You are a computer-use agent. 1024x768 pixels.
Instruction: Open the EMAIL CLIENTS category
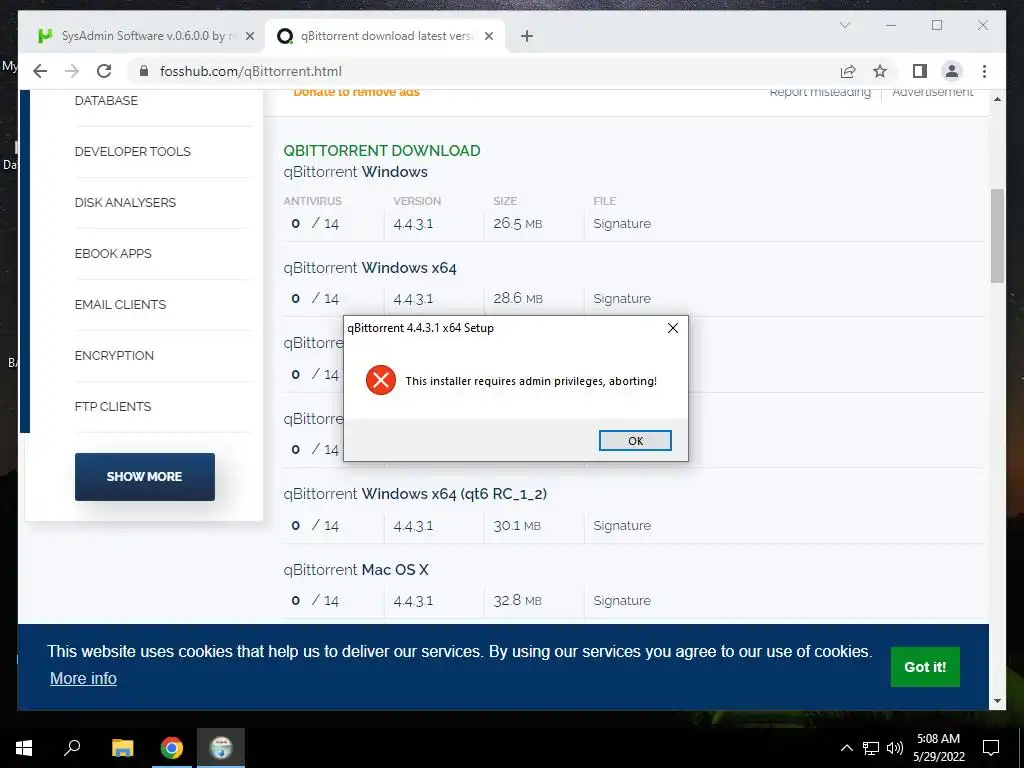tap(120, 304)
